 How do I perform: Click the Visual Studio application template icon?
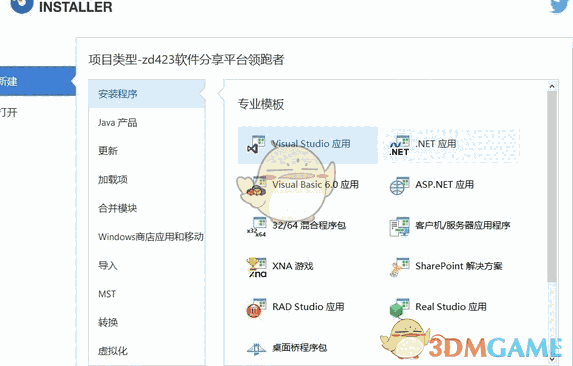[256, 145]
